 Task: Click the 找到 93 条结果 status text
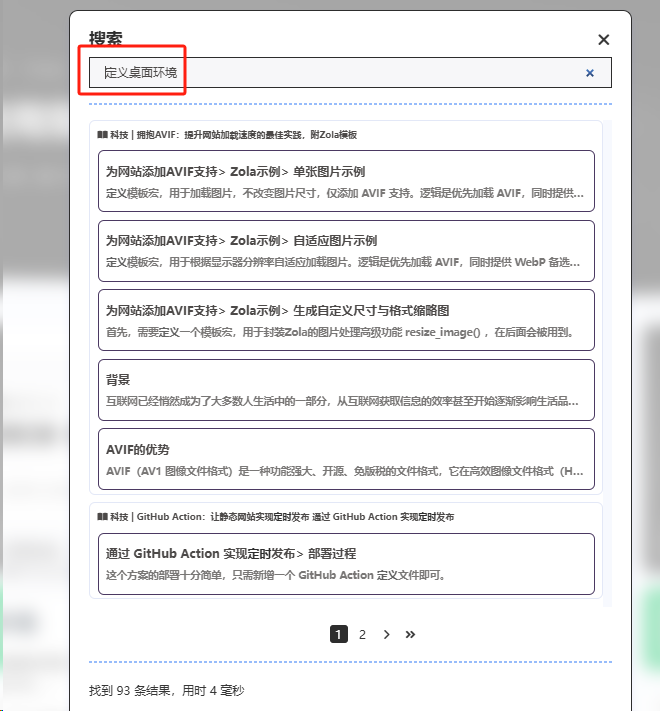tap(166, 690)
